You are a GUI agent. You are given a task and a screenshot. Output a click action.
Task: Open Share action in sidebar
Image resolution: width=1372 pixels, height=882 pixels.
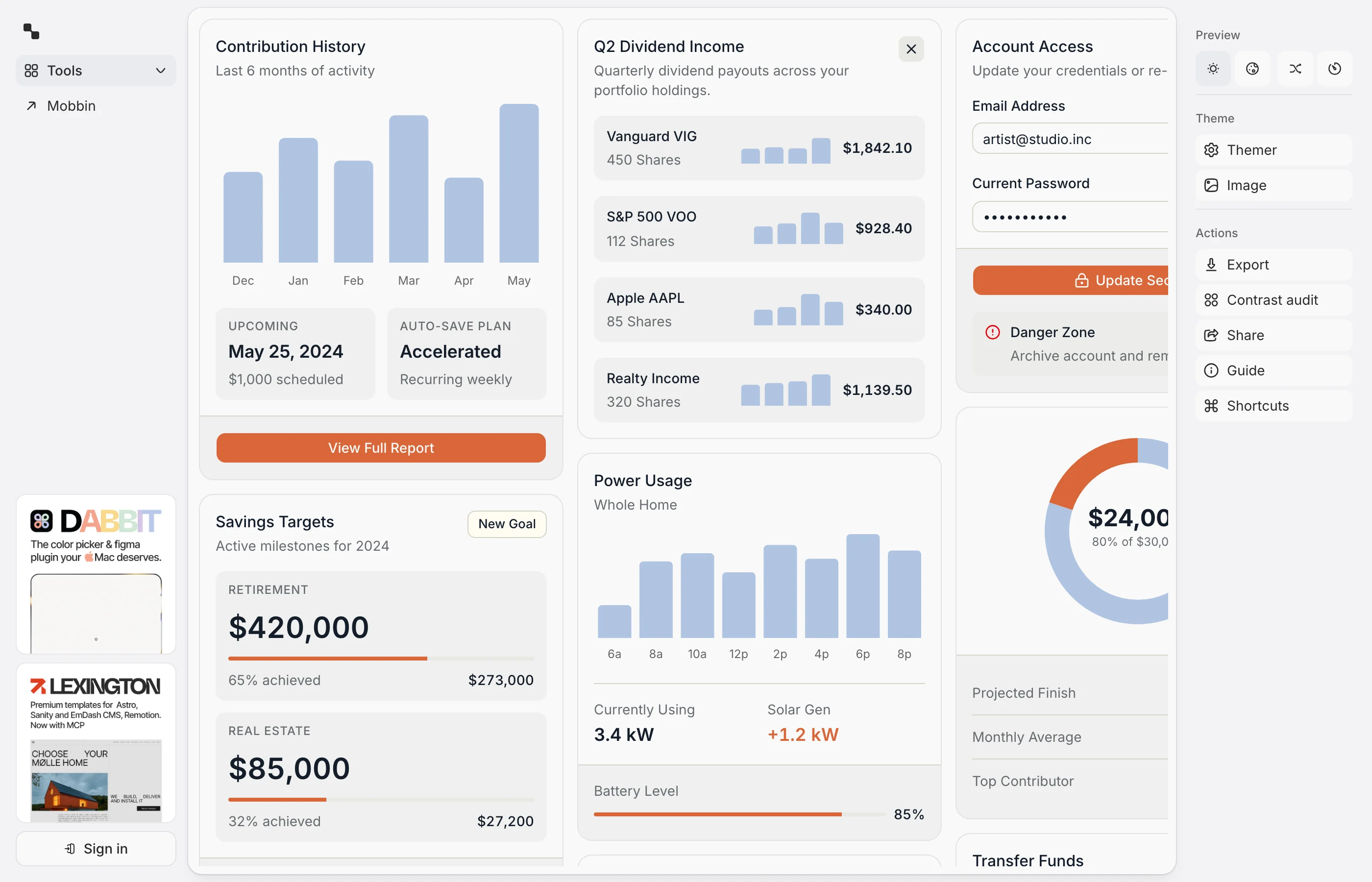click(x=1274, y=335)
